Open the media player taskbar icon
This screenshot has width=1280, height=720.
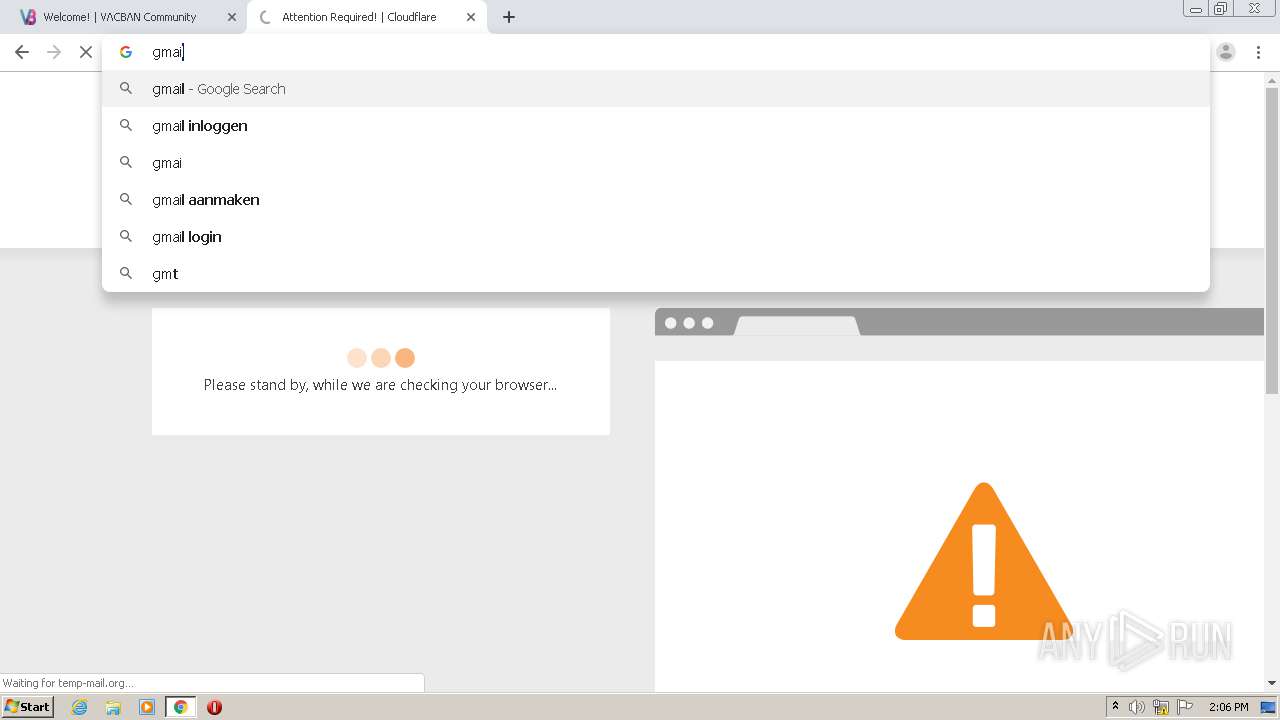coord(147,707)
